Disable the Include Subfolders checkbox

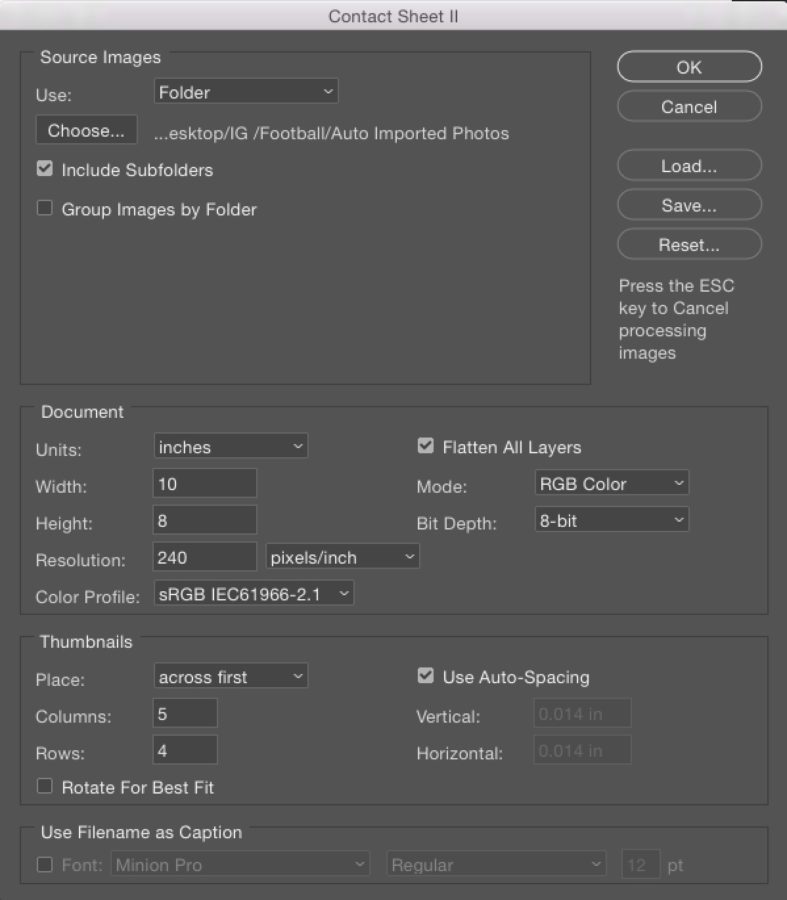point(44,168)
